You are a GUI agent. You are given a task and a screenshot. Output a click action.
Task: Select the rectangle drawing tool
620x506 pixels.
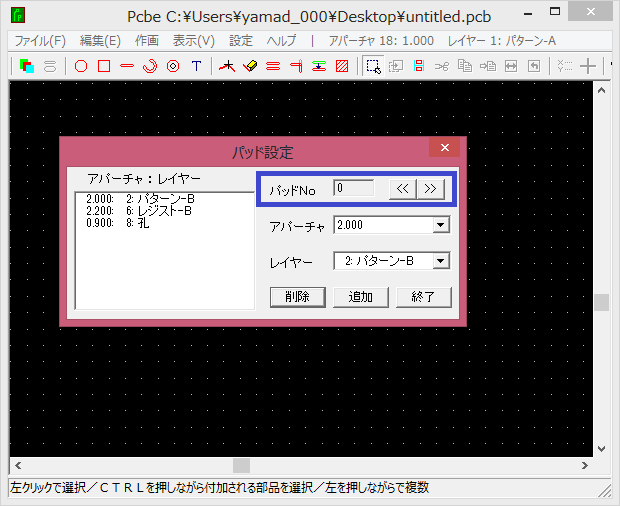pos(104,67)
